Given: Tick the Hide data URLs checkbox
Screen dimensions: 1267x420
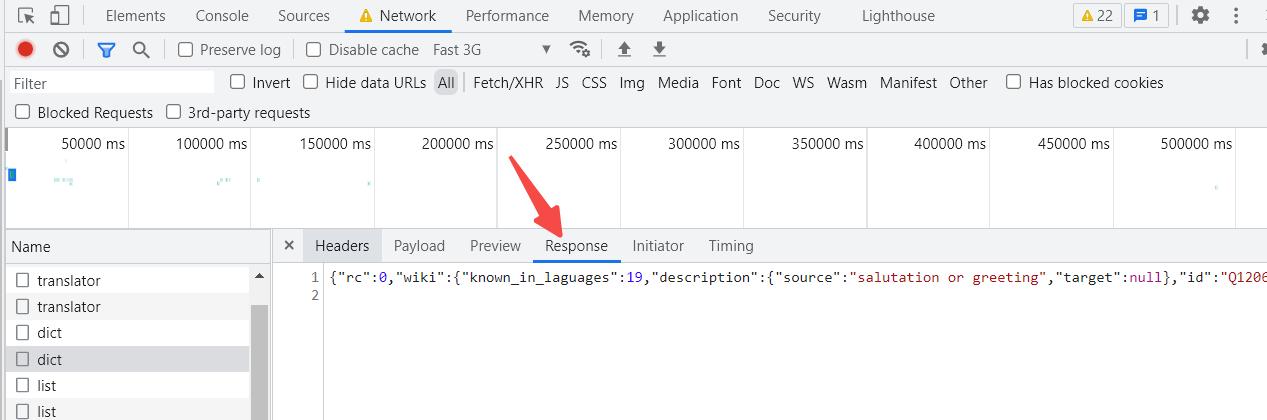Looking at the screenshot, I should (x=311, y=82).
